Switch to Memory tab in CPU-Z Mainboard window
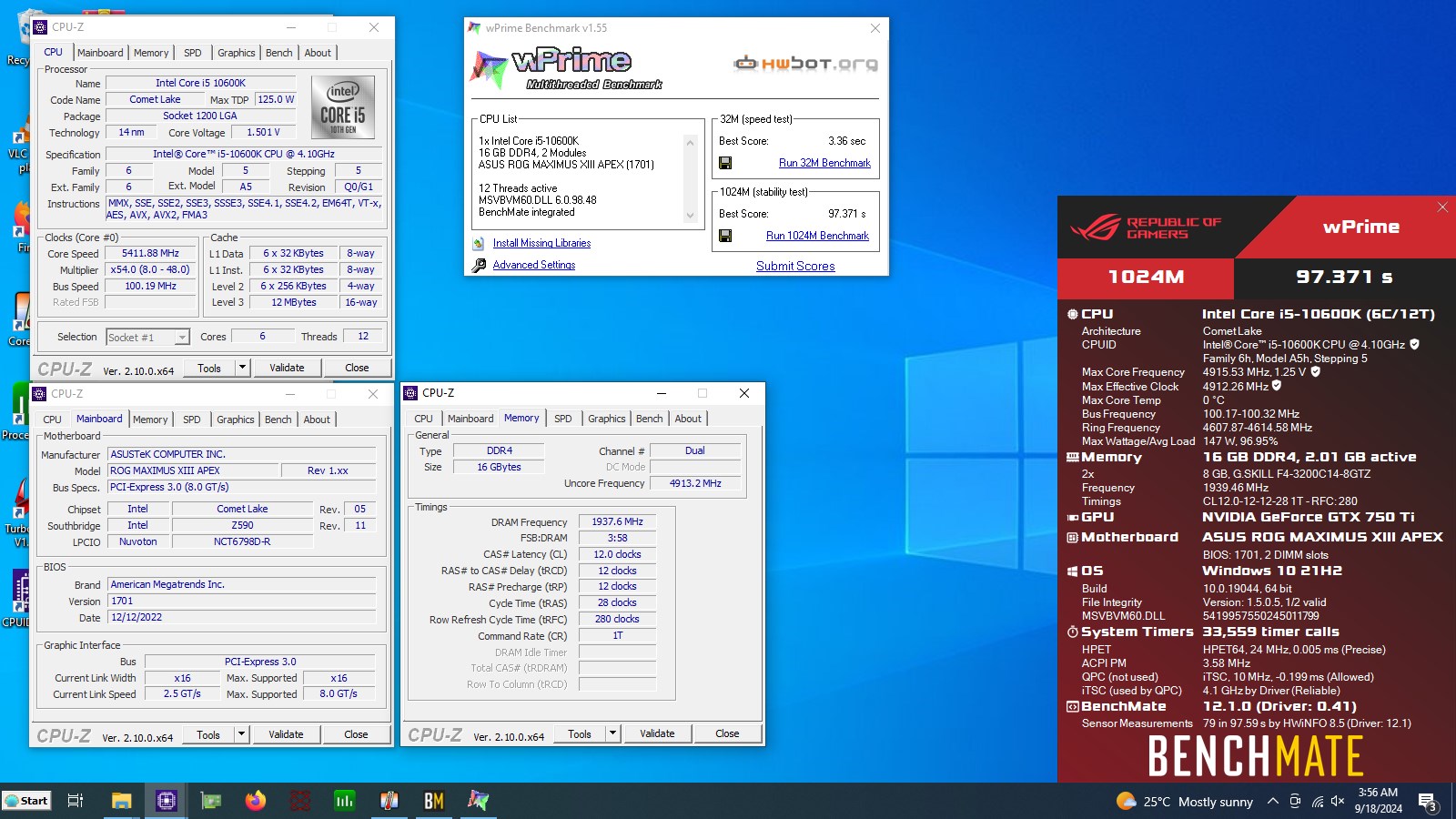The width and height of the screenshot is (1456, 819). (150, 420)
